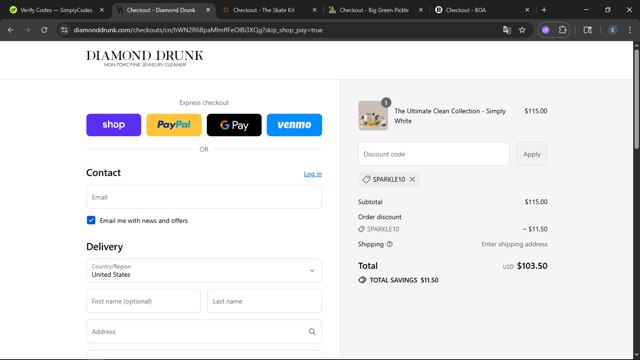Close the Checkout - The Skate Kit tab

(x=314, y=10)
